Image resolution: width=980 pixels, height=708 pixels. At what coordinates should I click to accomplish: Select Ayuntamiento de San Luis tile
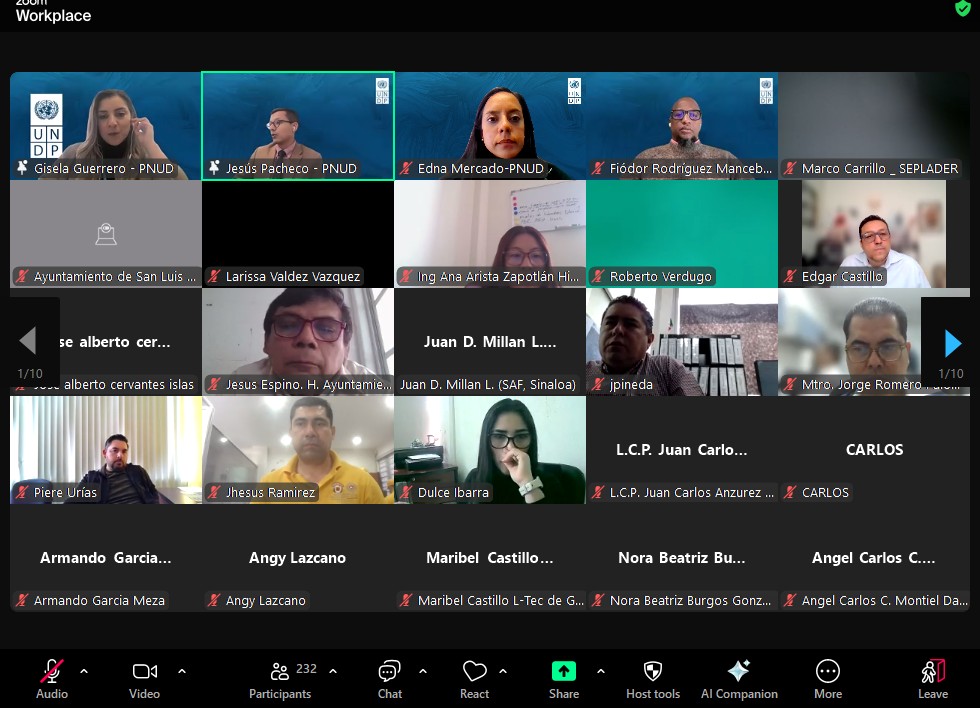[x=106, y=234]
